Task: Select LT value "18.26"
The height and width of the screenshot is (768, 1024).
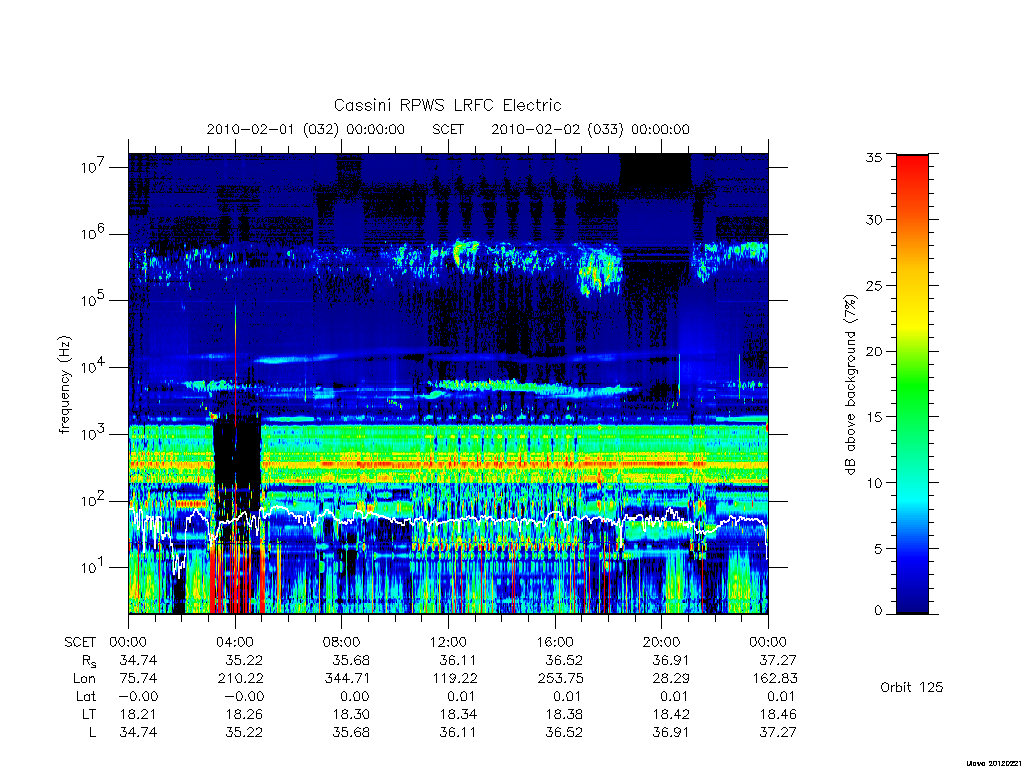Action: 244,714
